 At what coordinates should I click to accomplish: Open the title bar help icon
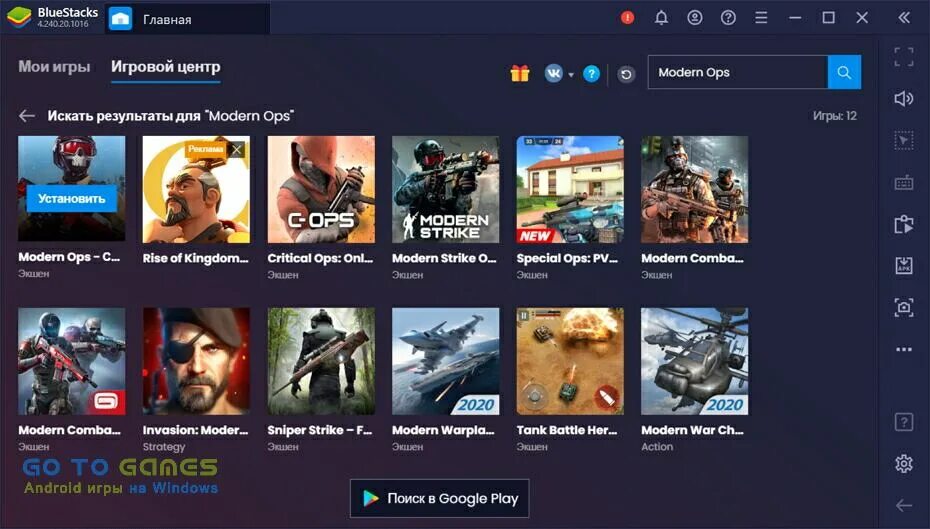point(728,18)
